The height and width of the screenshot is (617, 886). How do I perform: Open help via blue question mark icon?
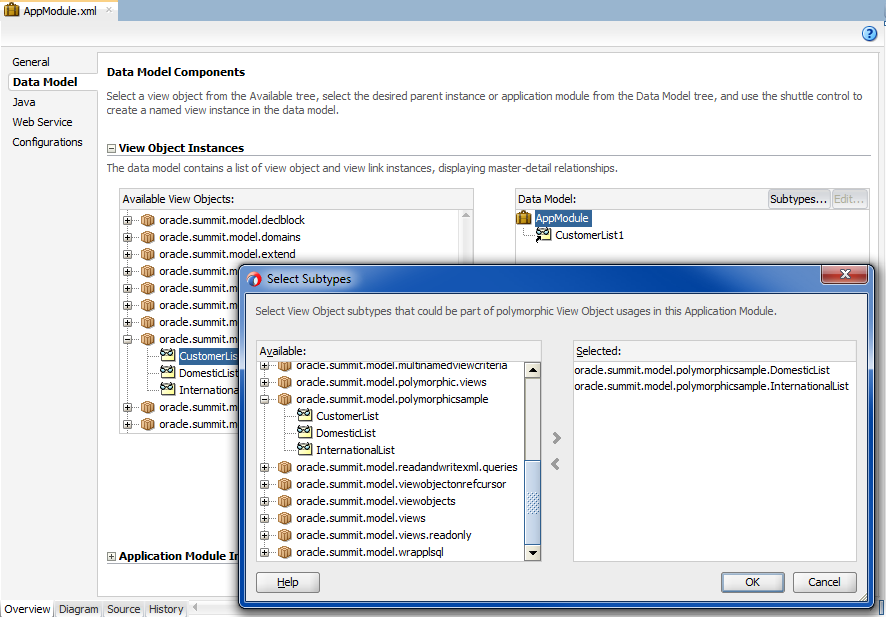tap(870, 34)
